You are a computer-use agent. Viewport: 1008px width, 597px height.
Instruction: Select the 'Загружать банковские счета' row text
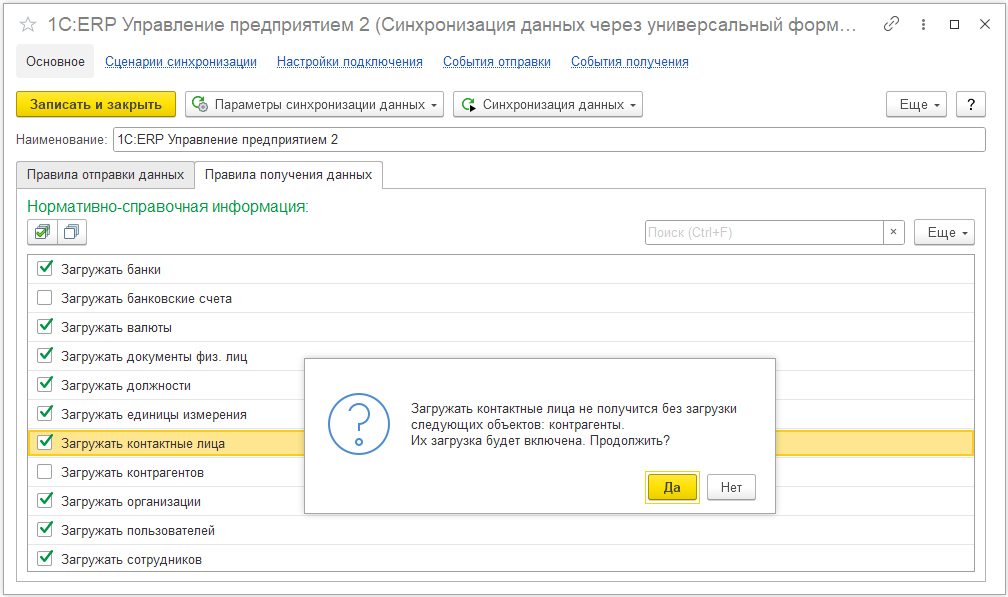pyautogui.click(x=146, y=299)
